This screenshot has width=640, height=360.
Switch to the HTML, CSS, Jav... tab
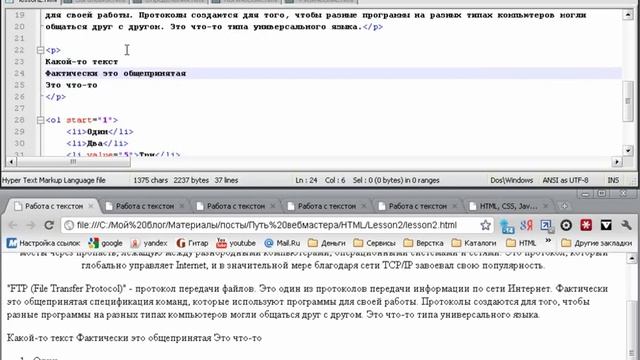(x=508, y=206)
